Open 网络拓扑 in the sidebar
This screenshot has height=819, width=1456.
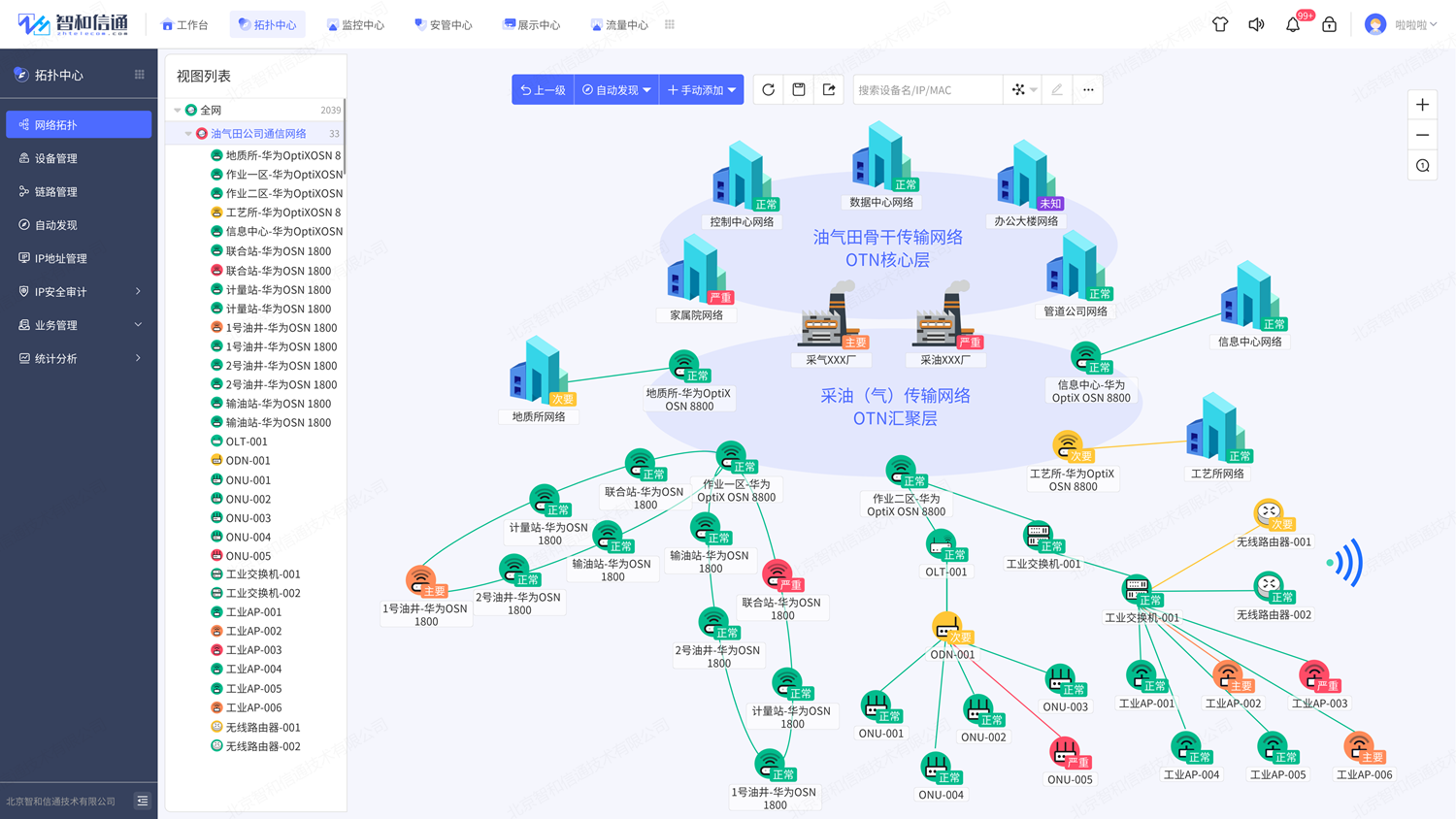coord(79,124)
